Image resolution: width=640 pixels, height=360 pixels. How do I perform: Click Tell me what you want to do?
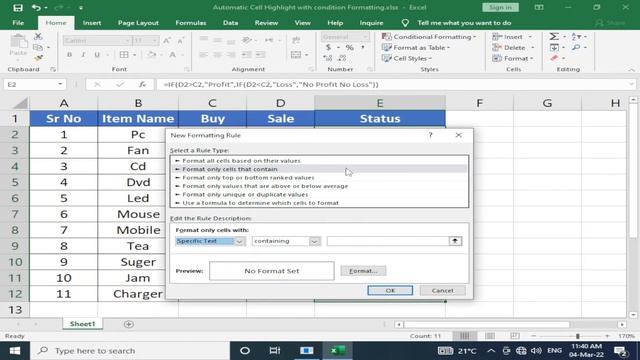[x=464, y=23]
